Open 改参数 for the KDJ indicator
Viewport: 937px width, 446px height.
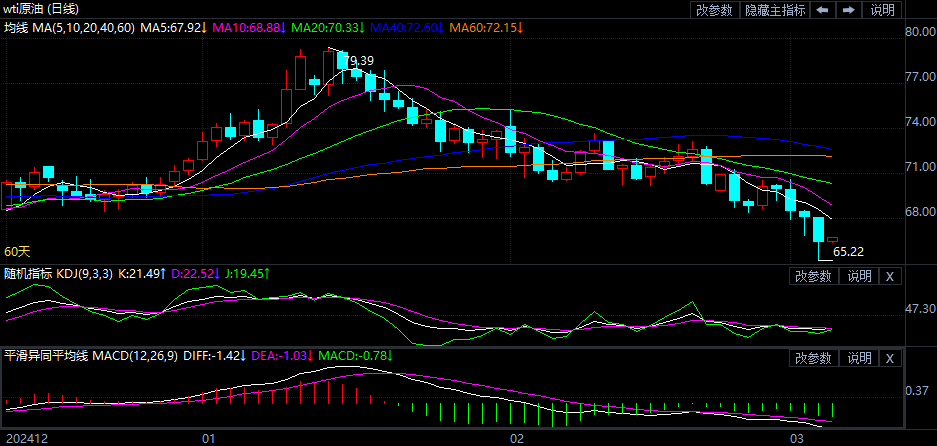[x=813, y=276]
